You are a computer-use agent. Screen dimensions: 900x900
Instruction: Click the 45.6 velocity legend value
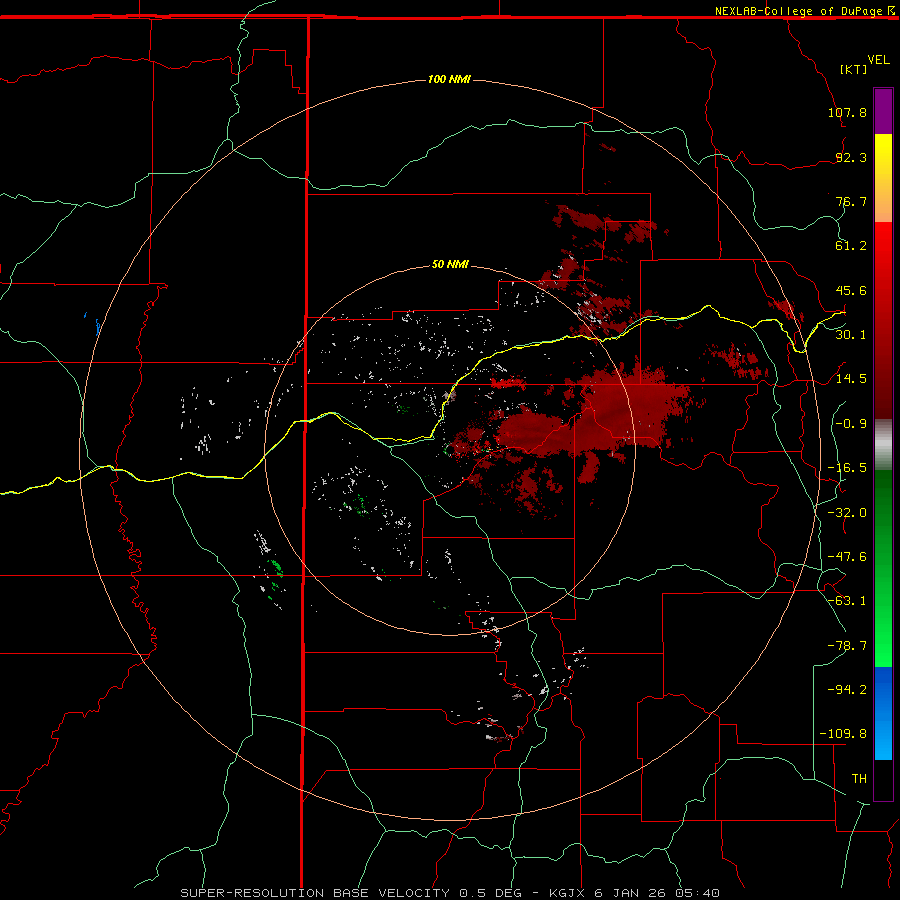(851, 290)
